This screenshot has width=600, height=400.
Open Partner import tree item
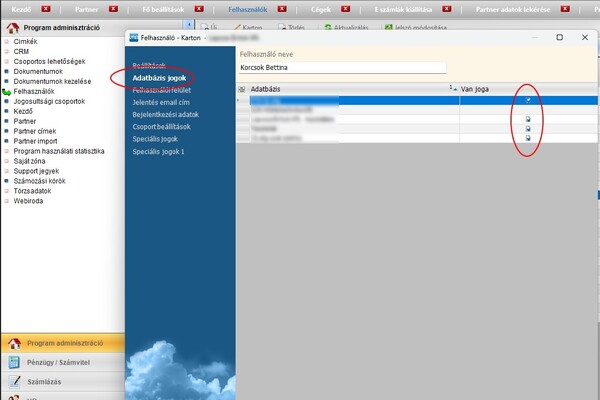(35, 141)
